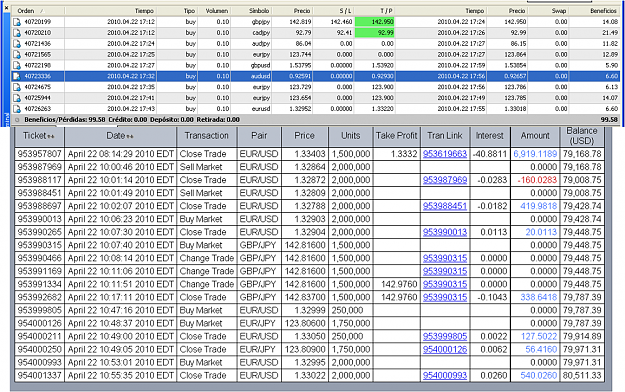
Task: Click the order icon for ticket 40720199
Action: pyautogui.click(x=17, y=22)
